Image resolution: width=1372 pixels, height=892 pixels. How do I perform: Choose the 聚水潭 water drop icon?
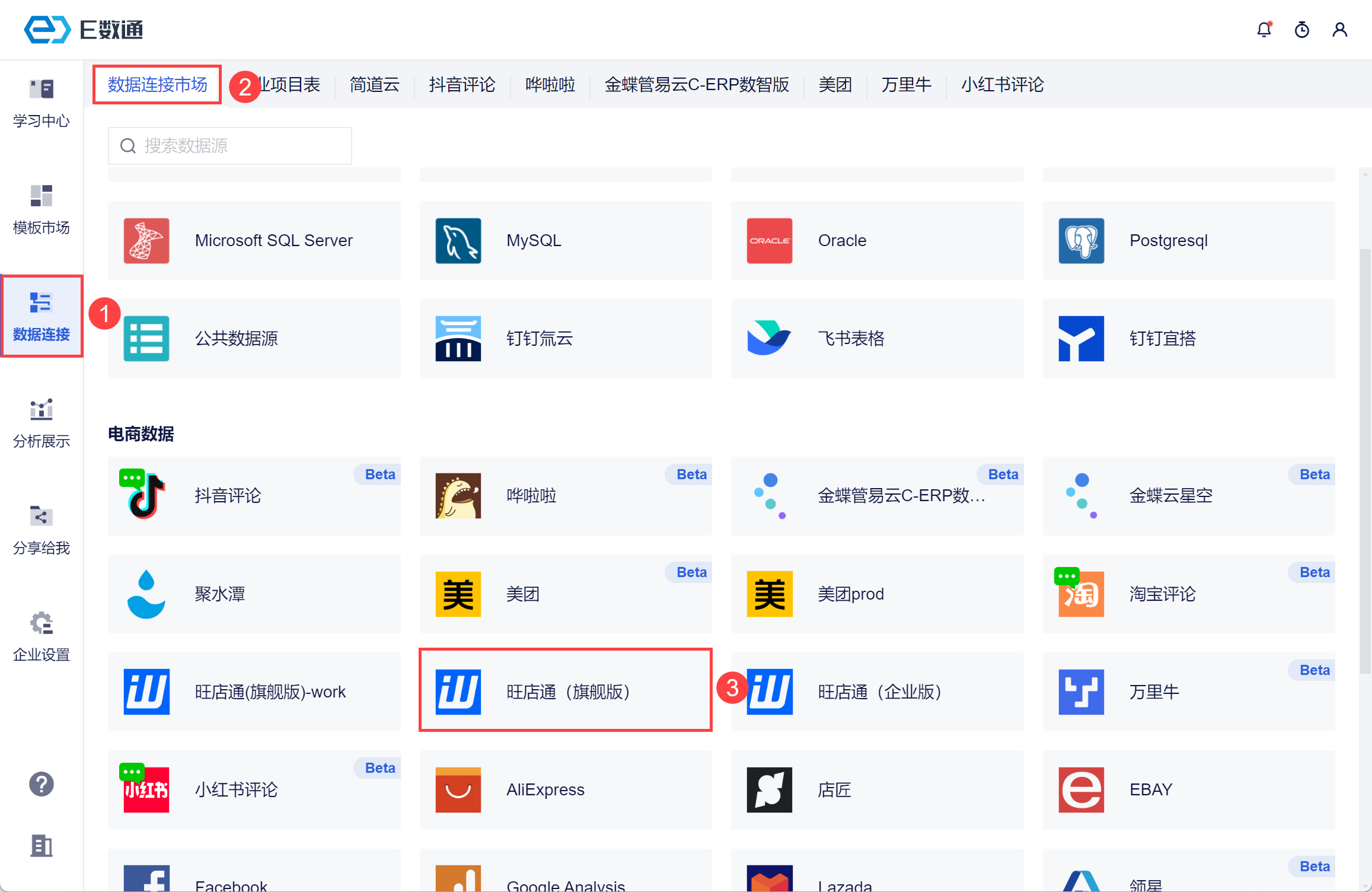146,594
